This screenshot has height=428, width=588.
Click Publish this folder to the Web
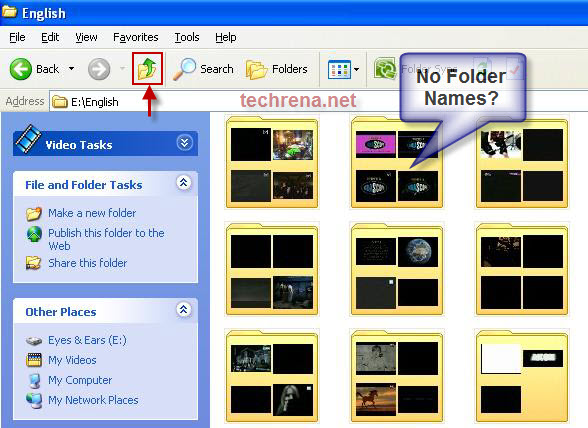106,239
